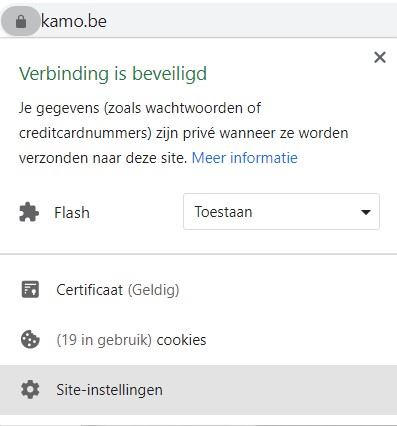Click the Flash puzzle piece icon

29,212
